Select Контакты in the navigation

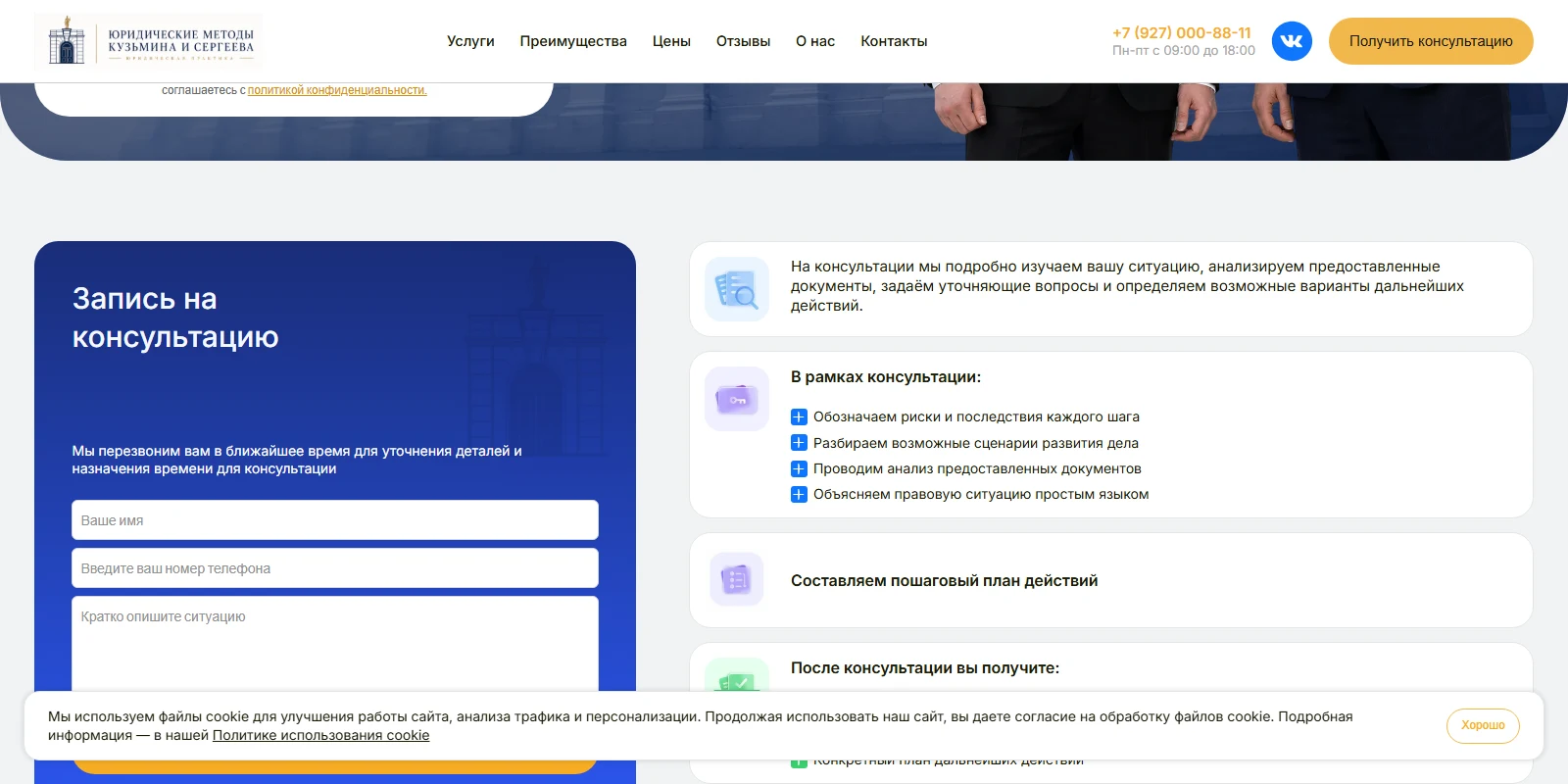coord(894,41)
